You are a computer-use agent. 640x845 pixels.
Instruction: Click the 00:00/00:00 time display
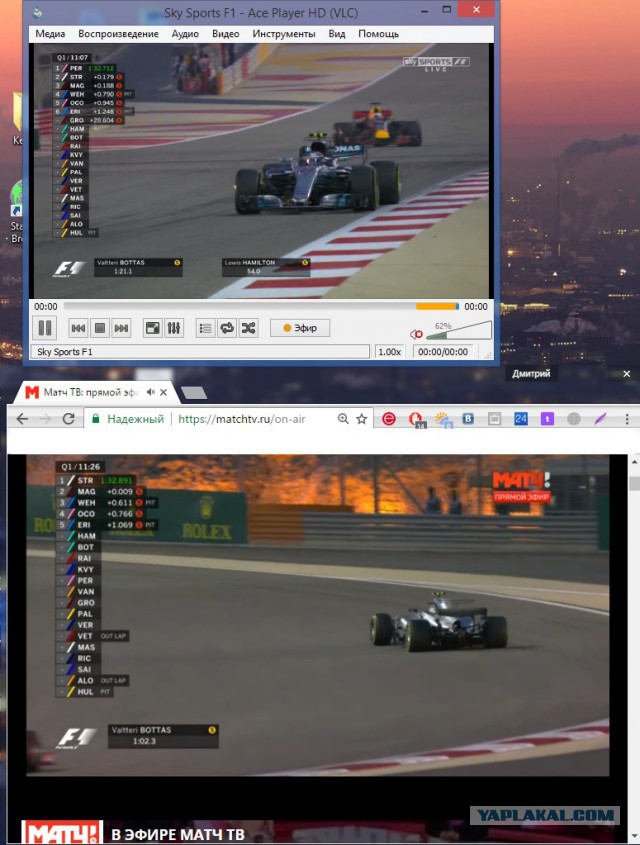[443, 352]
